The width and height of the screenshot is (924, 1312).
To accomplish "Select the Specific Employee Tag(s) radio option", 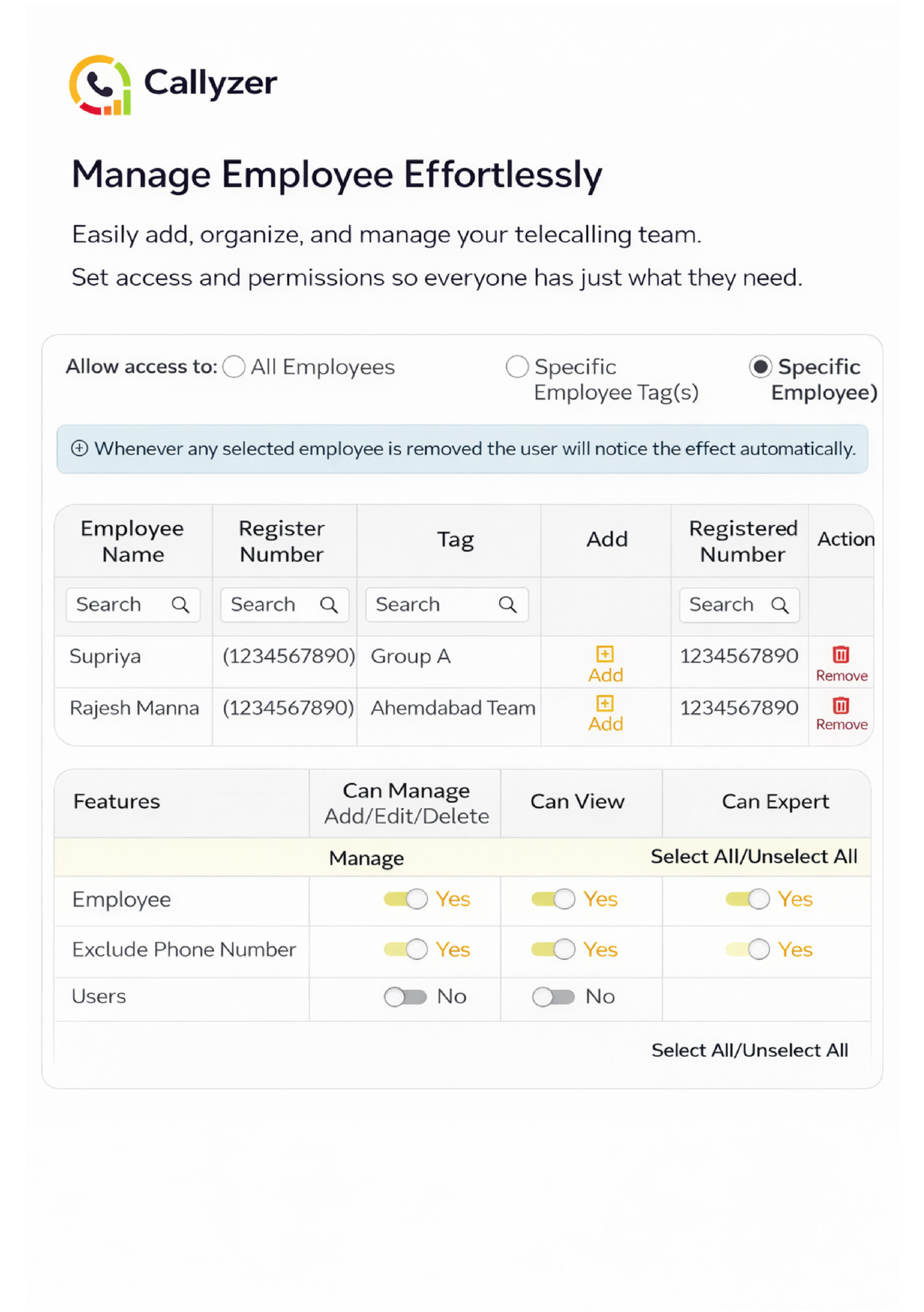I will pyautogui.click(x=517, y=367).
